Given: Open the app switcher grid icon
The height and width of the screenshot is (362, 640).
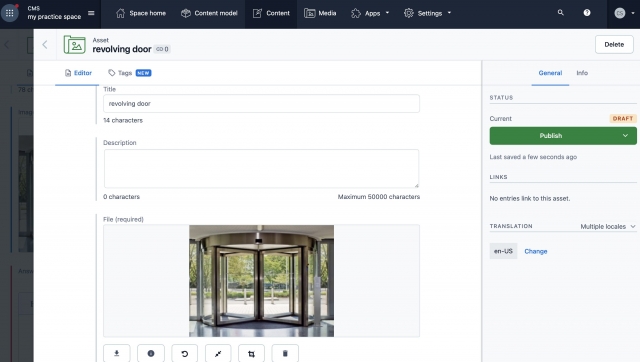Looking at the screenshot, I should [9, 13].
